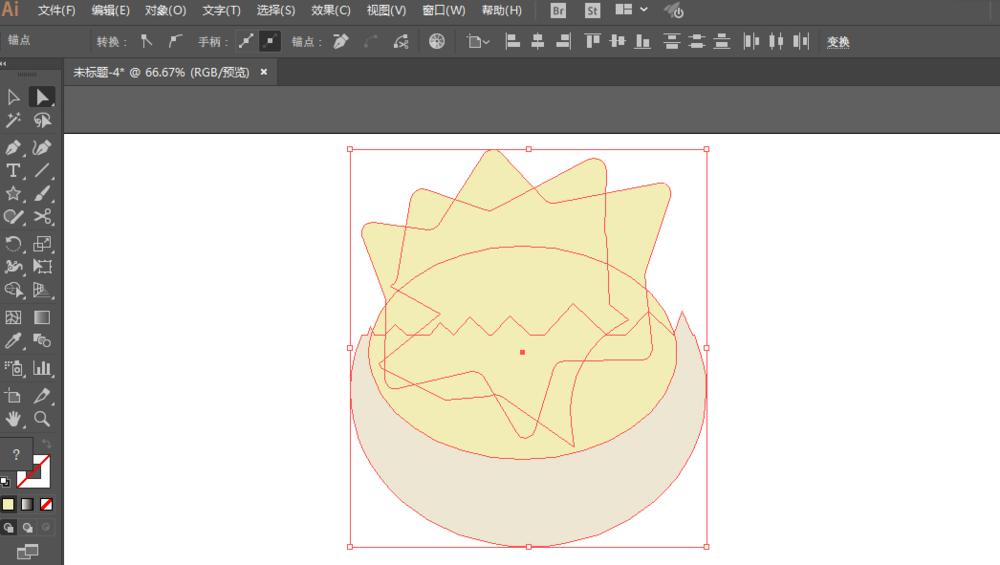Select the Magic Wand tool
The width and height of the screenshot is (1000, 565).
click(13, 120)
